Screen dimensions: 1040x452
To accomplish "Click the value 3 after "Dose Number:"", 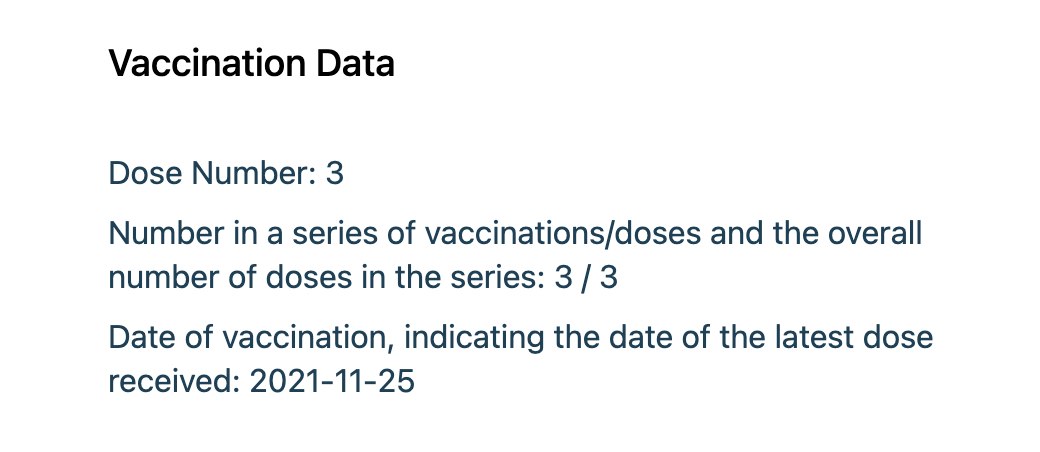I will tap(335, 173).
